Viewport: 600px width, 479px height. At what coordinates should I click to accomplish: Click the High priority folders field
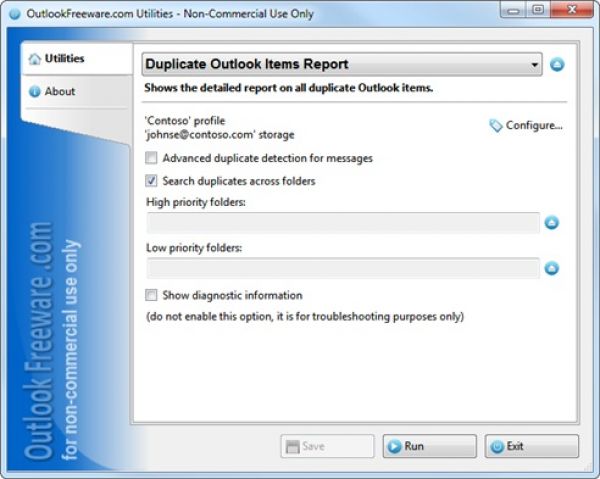pos(343,223)
